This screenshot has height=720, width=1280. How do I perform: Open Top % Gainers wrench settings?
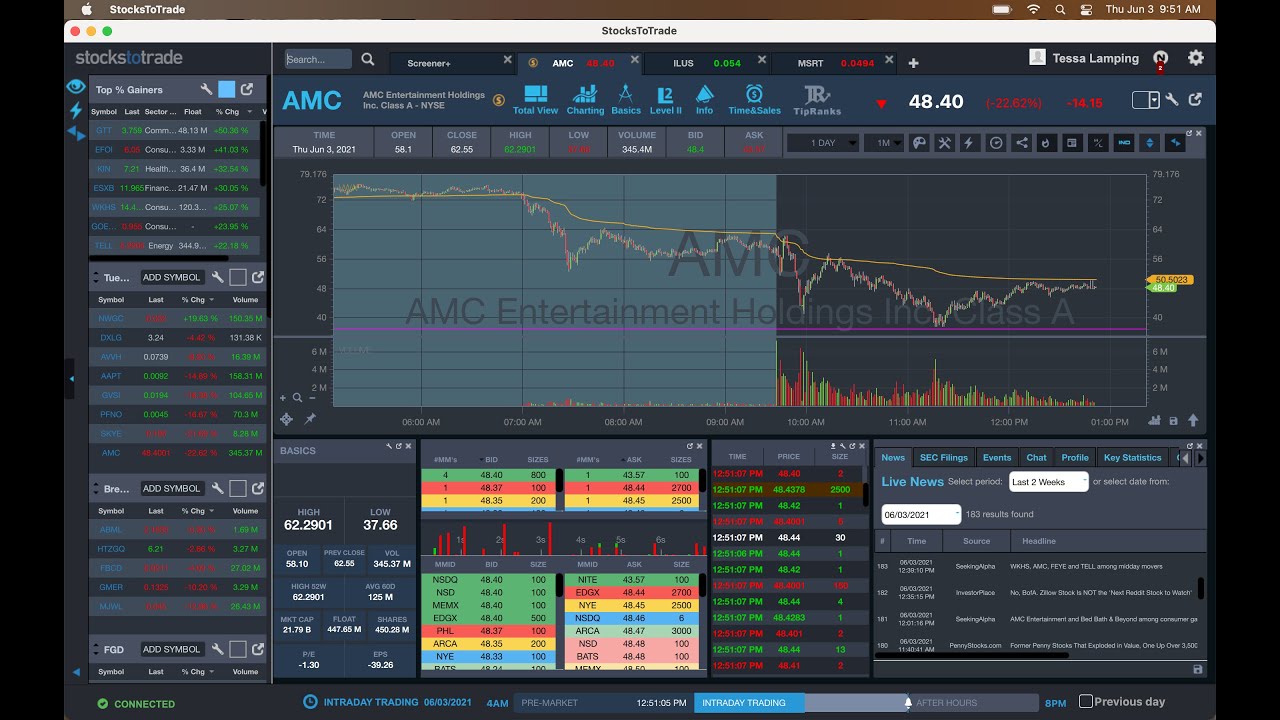pyautogui.click(x=206, y=89)
